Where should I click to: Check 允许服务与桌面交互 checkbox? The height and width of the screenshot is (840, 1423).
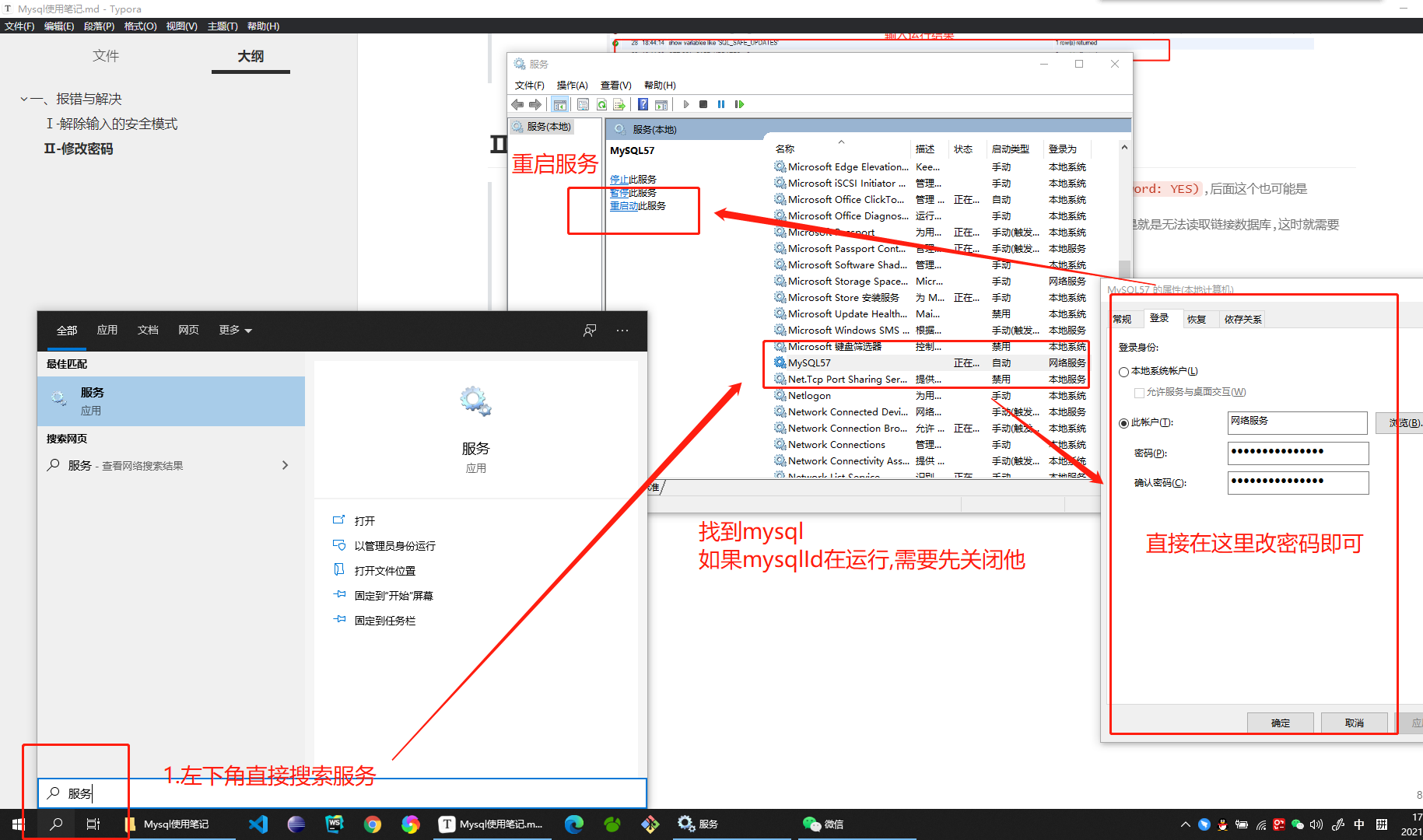point(1139,392)
